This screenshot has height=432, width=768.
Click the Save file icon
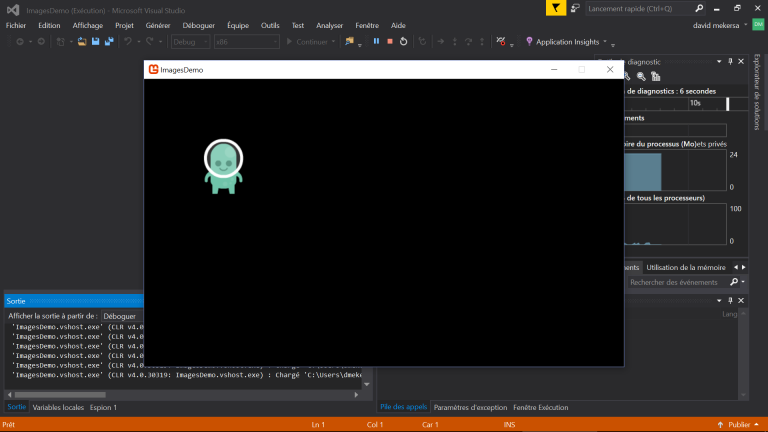96,42
